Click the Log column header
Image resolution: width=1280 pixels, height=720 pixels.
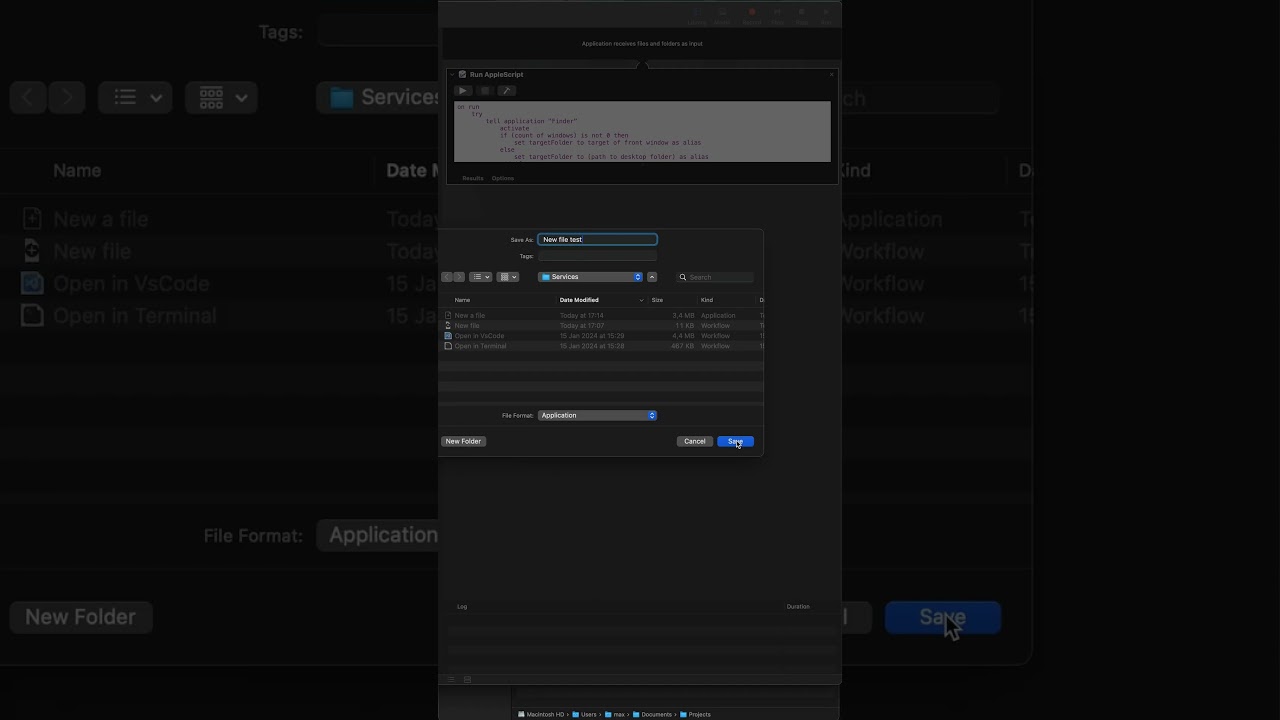pyautogui.click(x=462, y=606)
